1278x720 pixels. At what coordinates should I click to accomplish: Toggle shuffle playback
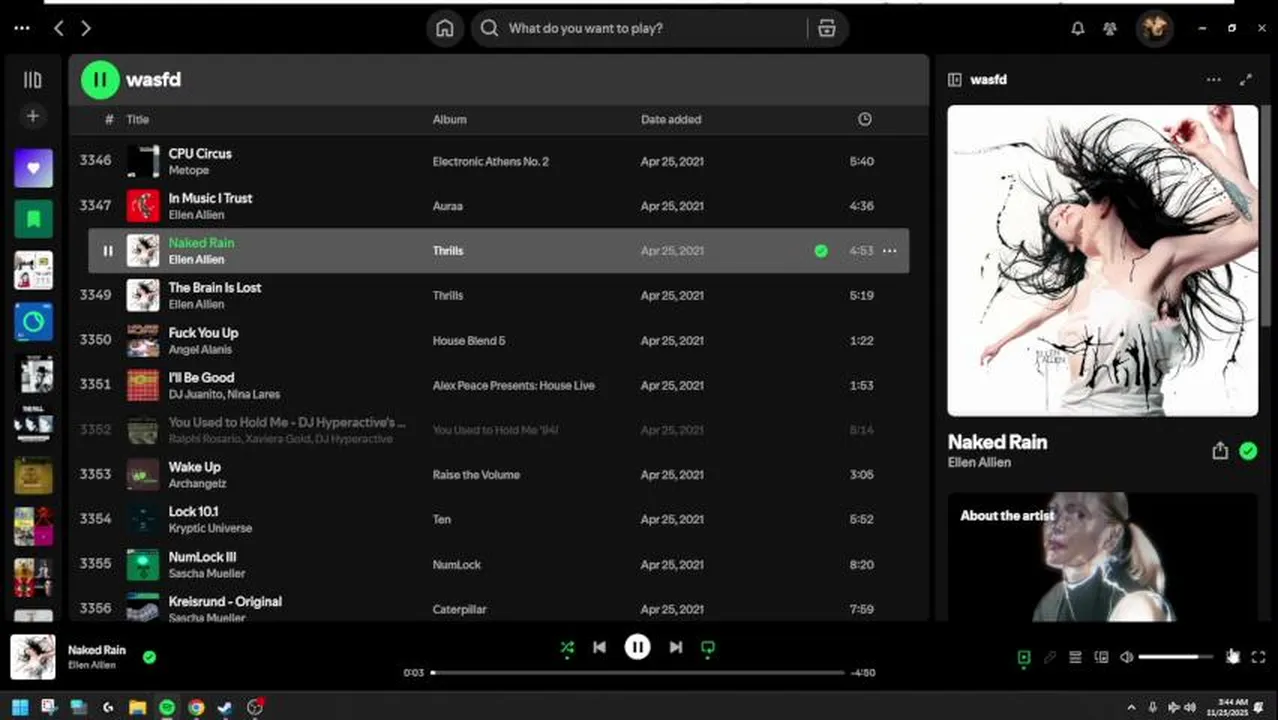click(x=567, y=648)
